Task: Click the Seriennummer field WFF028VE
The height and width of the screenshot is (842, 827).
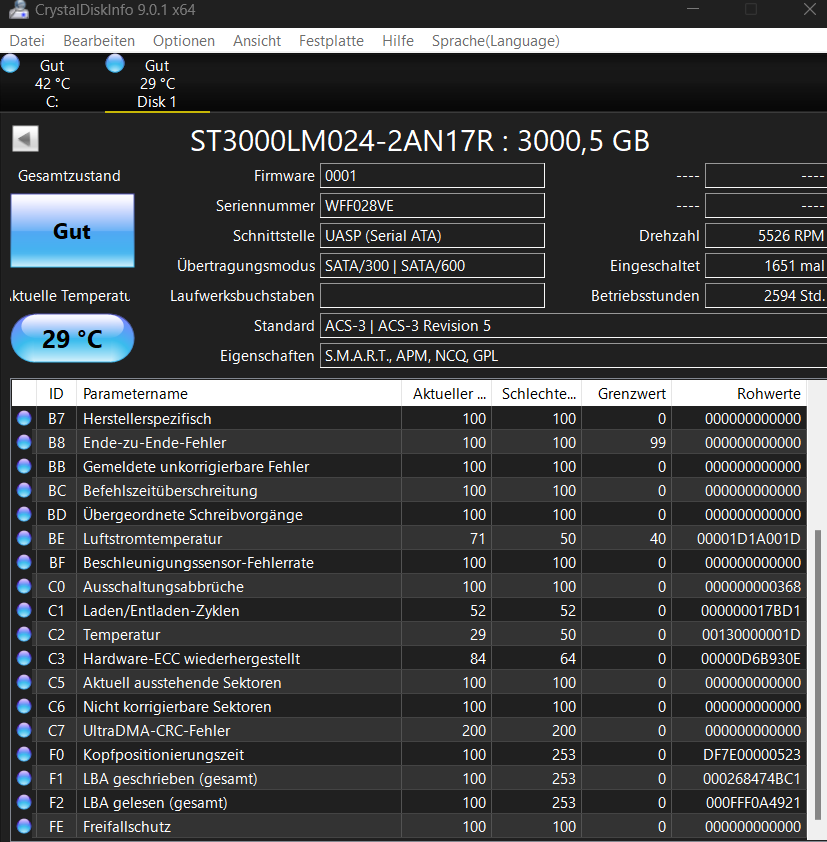Action: [432, 206]
